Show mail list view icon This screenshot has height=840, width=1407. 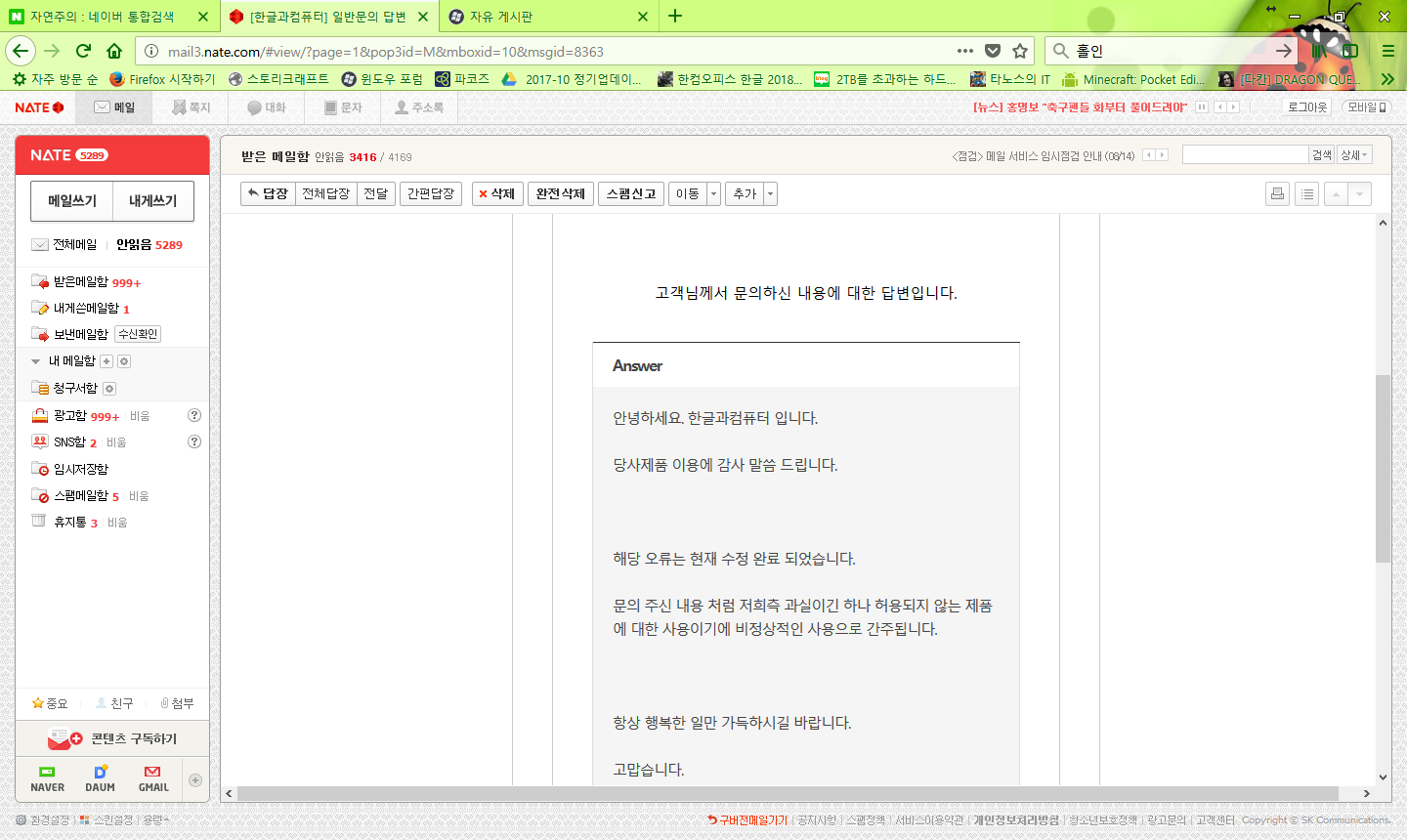coord(1306,194)
